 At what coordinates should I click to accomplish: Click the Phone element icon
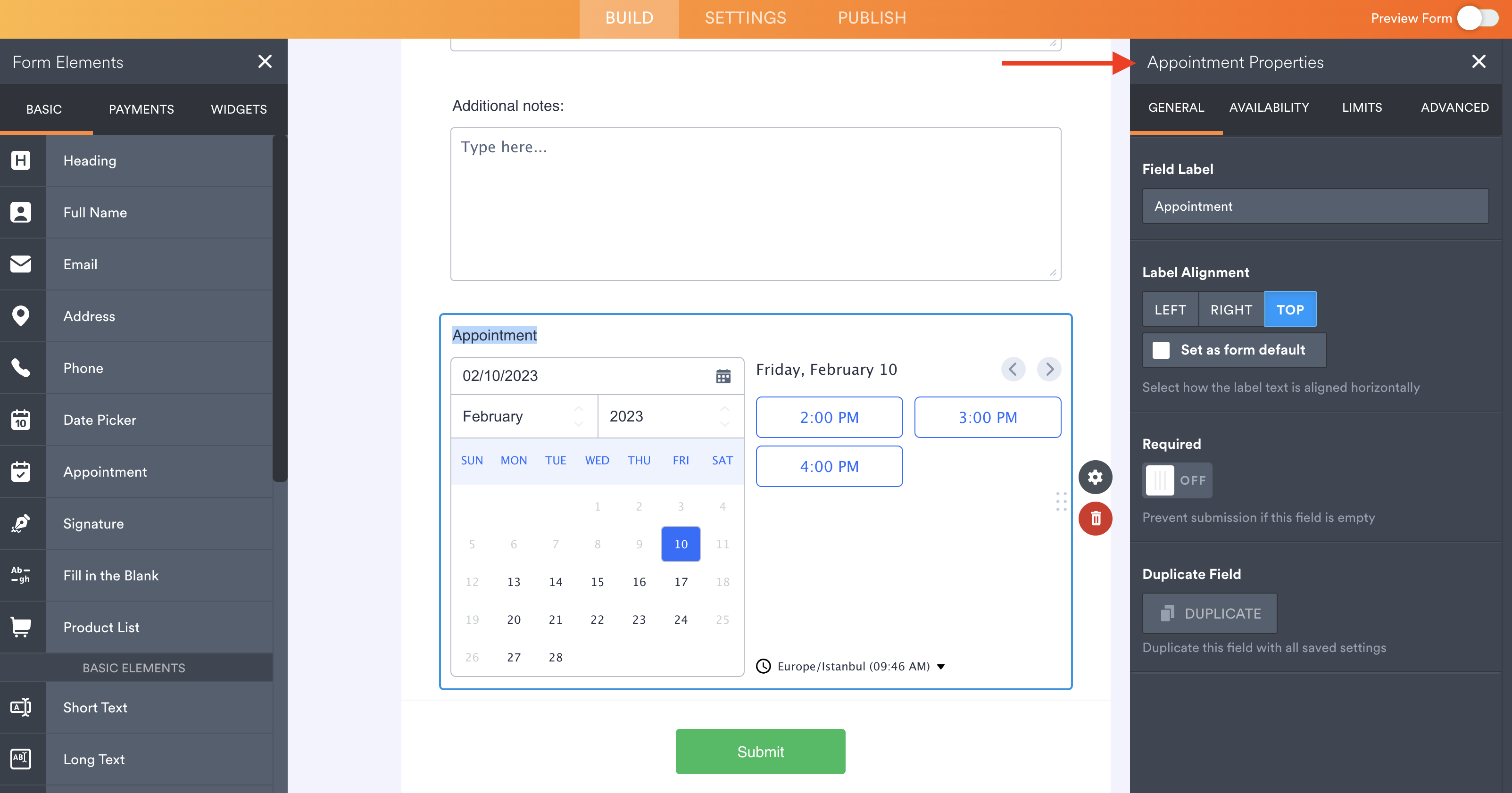pyautogui.click(x=21, y=368)
